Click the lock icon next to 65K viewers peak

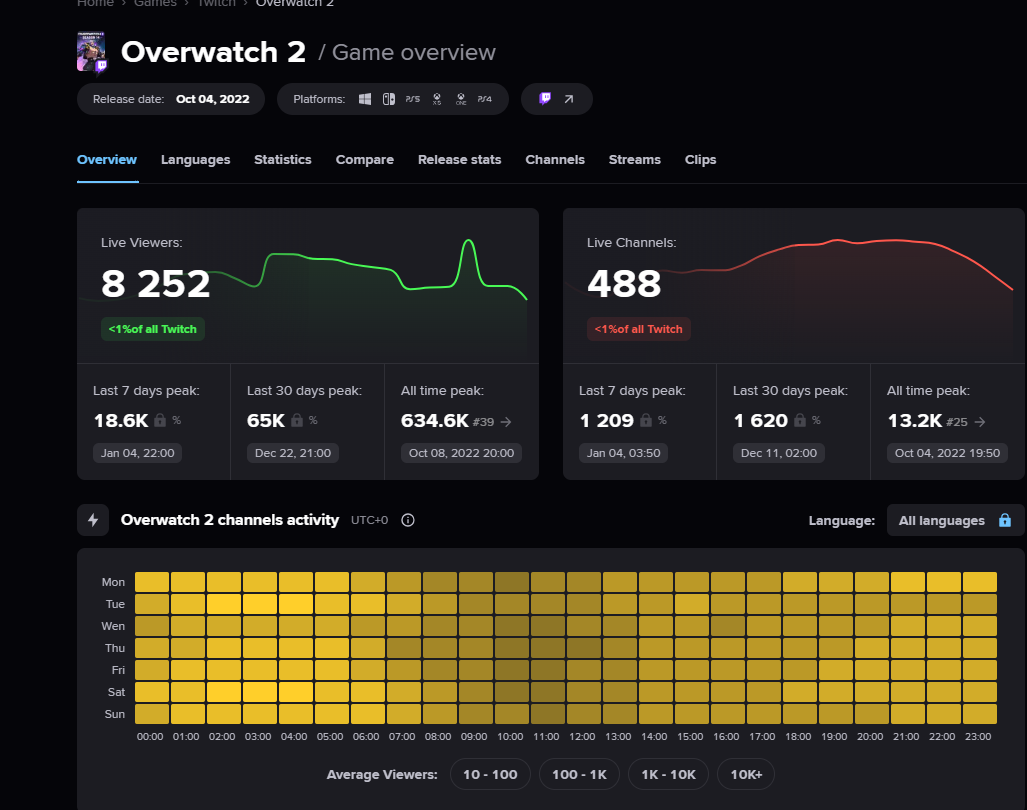pos(297,420)
